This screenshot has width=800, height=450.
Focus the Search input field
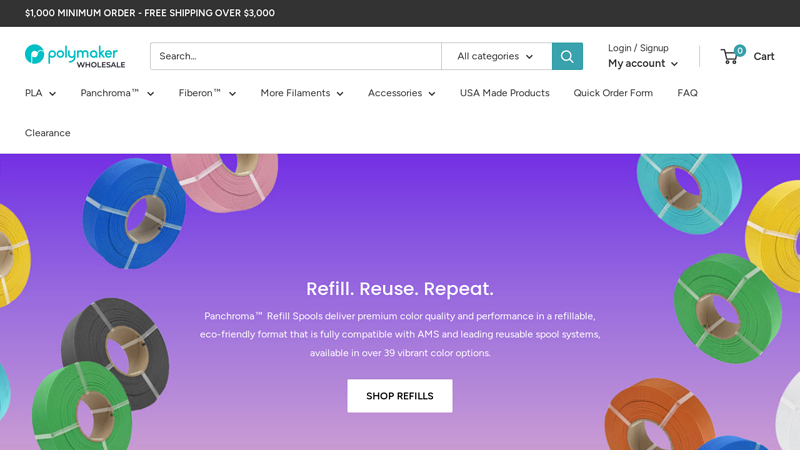click(295, 56)
